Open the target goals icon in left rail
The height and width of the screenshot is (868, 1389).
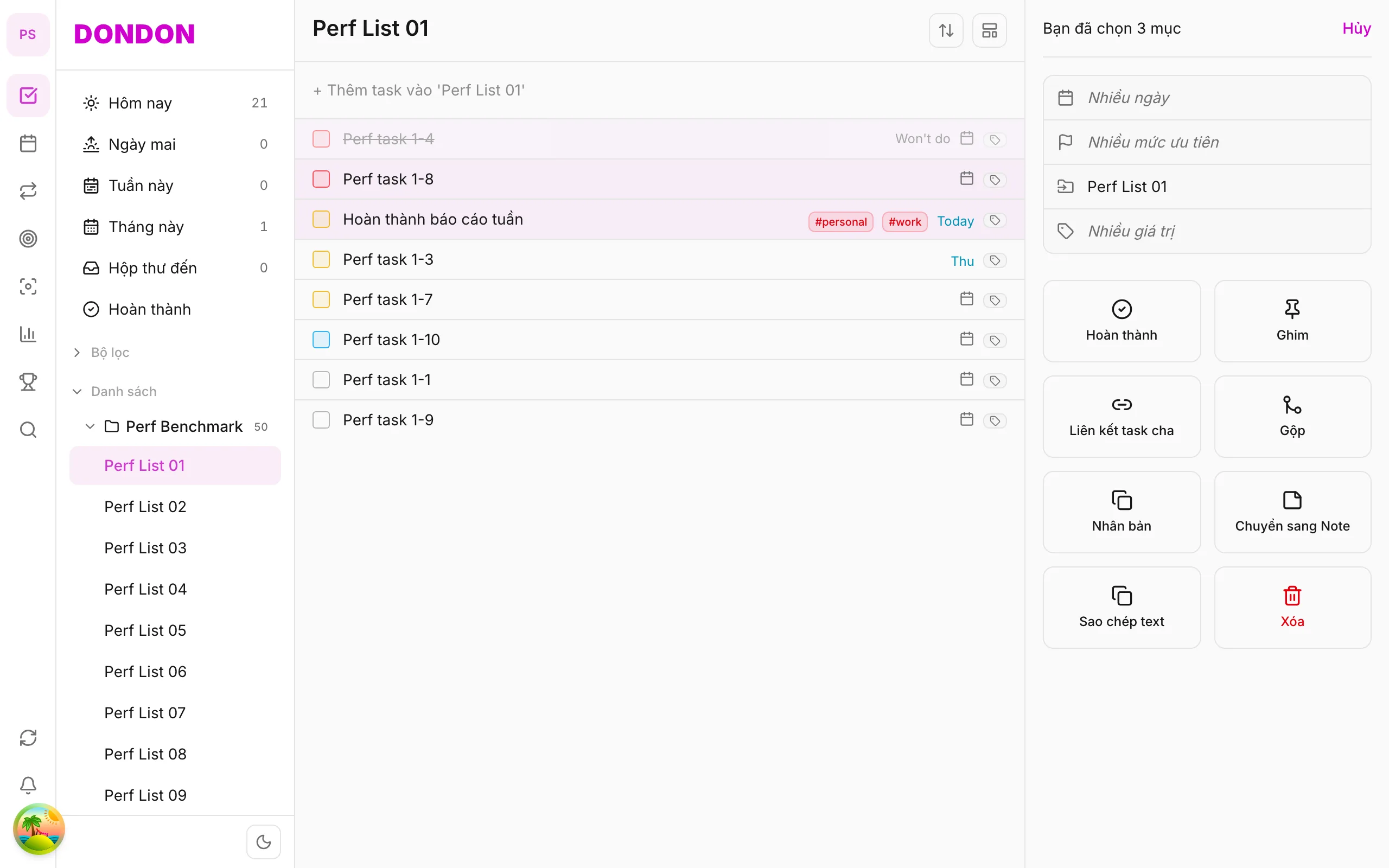point(28,238)
